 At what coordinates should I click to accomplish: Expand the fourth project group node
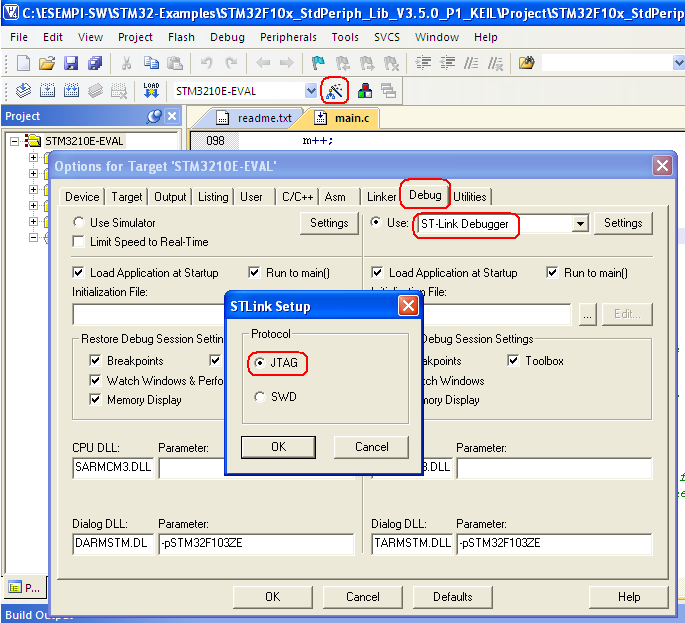click(x=34, y=205)
